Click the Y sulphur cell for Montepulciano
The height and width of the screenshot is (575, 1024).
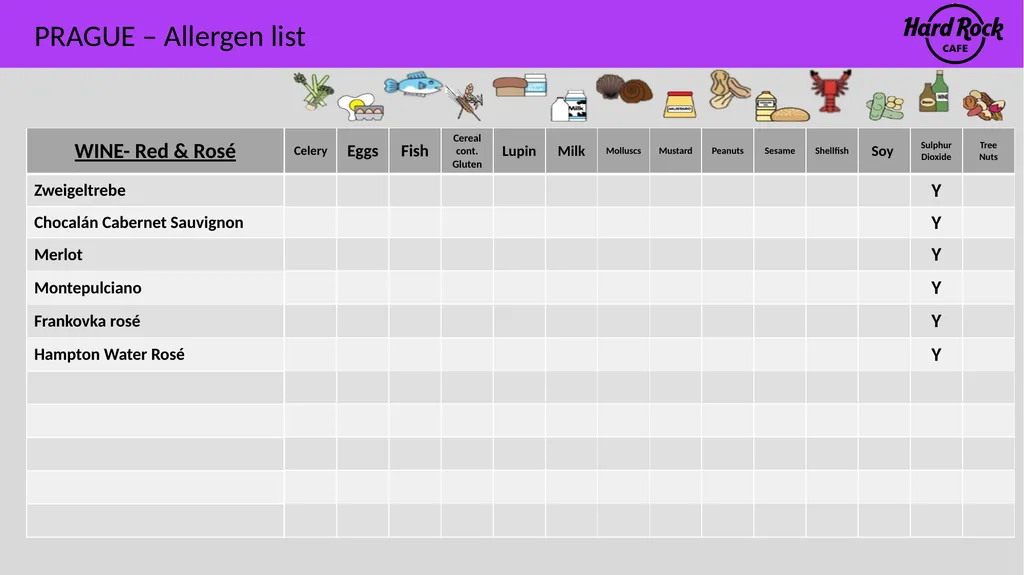point(936,288)
